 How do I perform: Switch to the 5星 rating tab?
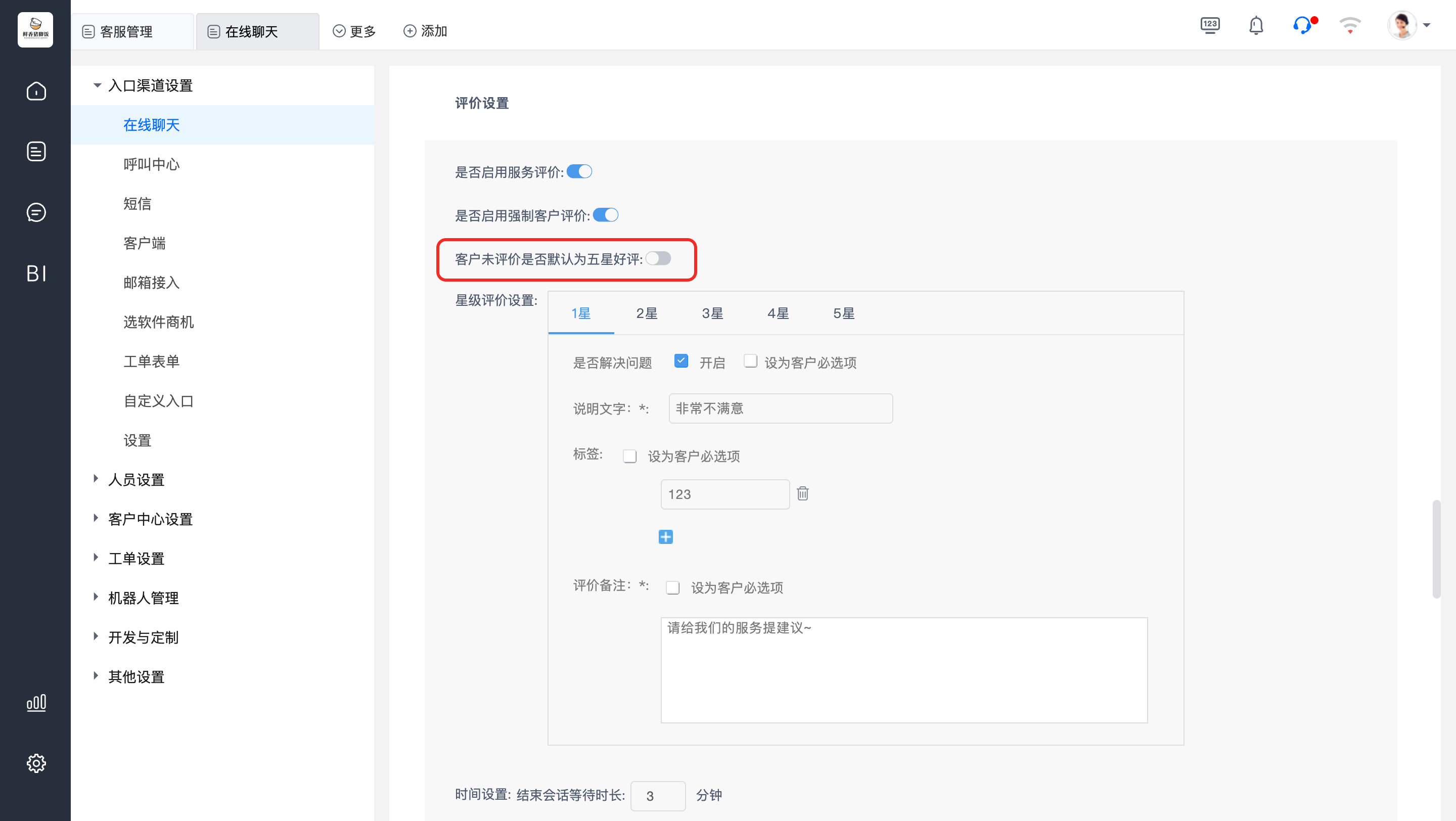point(843,313)
